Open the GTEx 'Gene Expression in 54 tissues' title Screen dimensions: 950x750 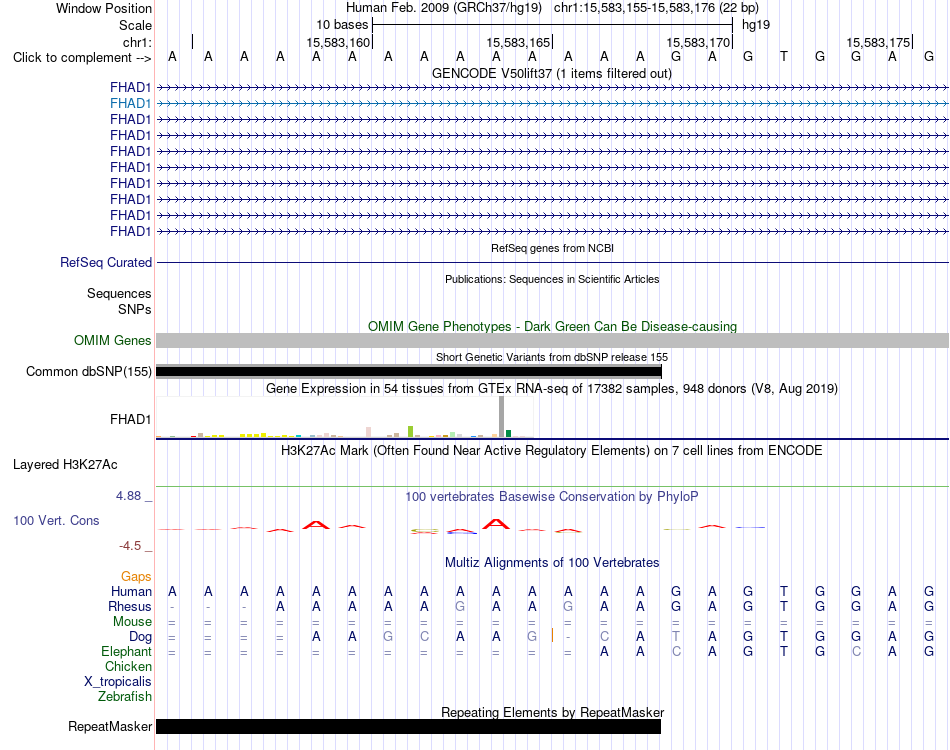[x=552, y=388]
